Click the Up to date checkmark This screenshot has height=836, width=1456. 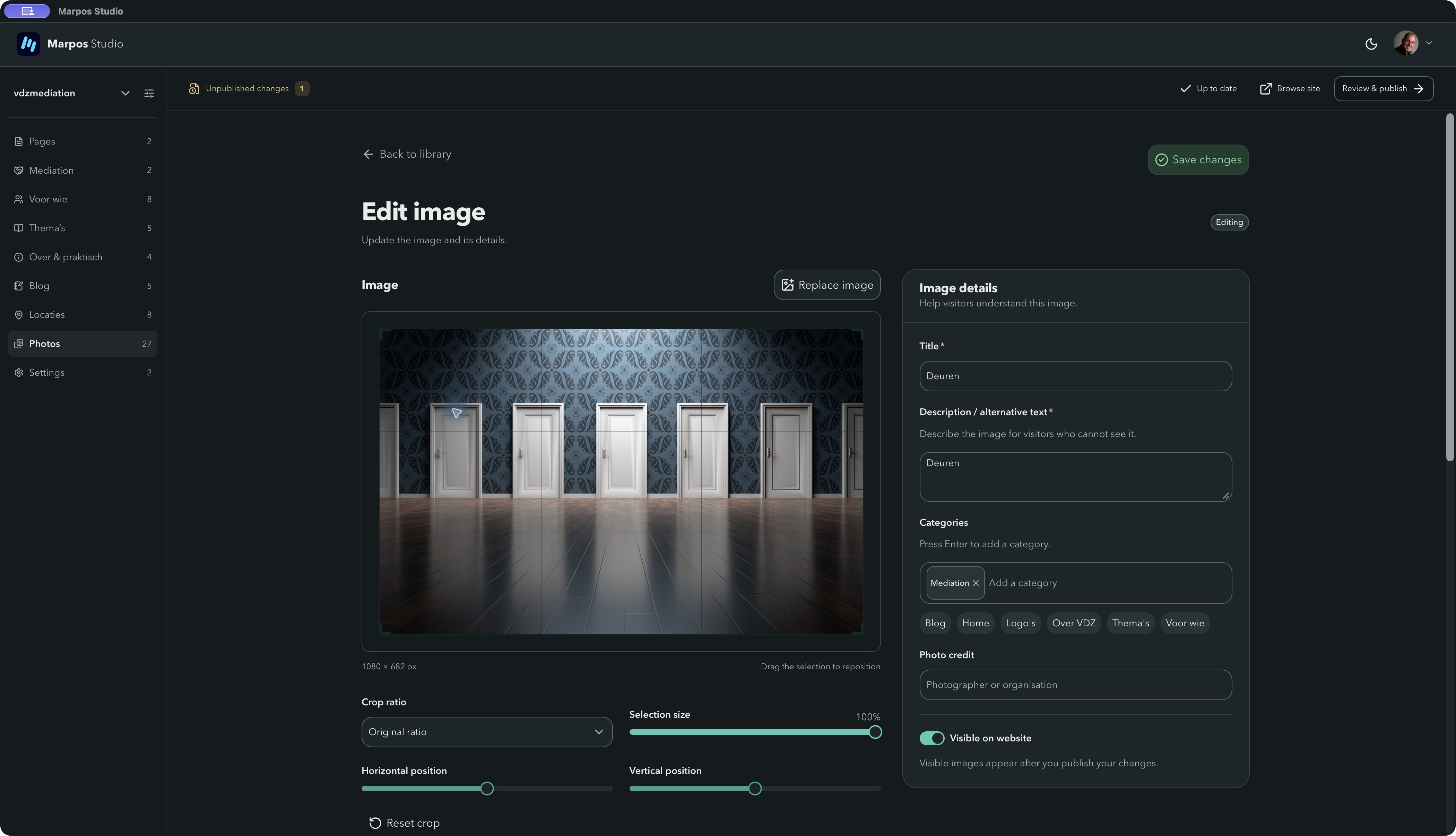click(1185, 88)
